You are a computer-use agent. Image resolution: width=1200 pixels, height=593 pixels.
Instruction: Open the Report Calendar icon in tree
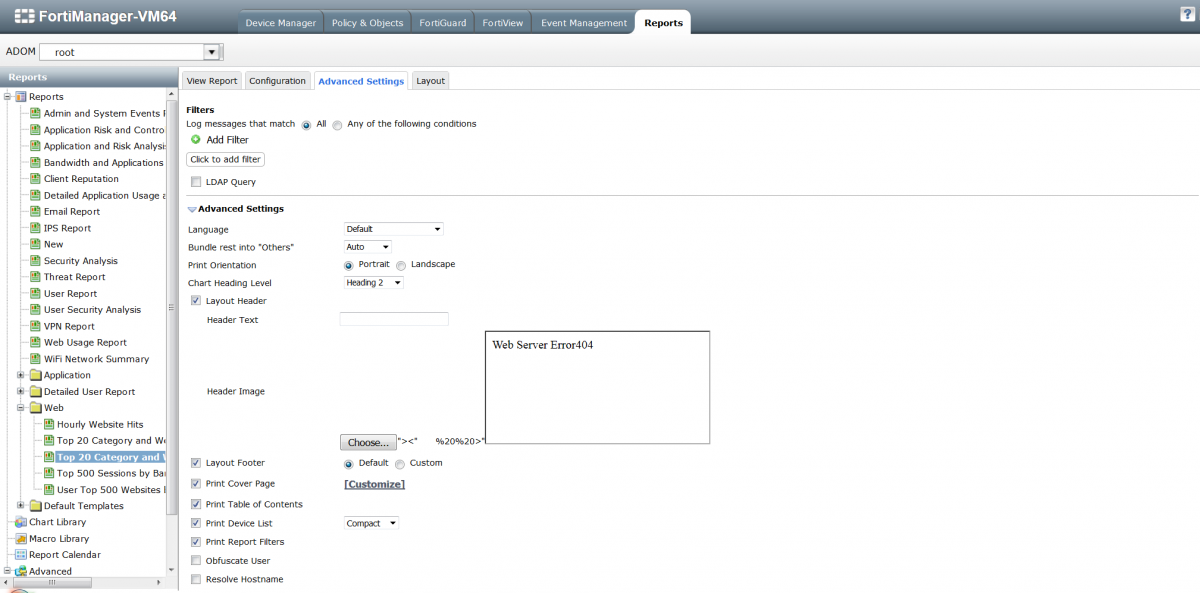tap(21, 555)
